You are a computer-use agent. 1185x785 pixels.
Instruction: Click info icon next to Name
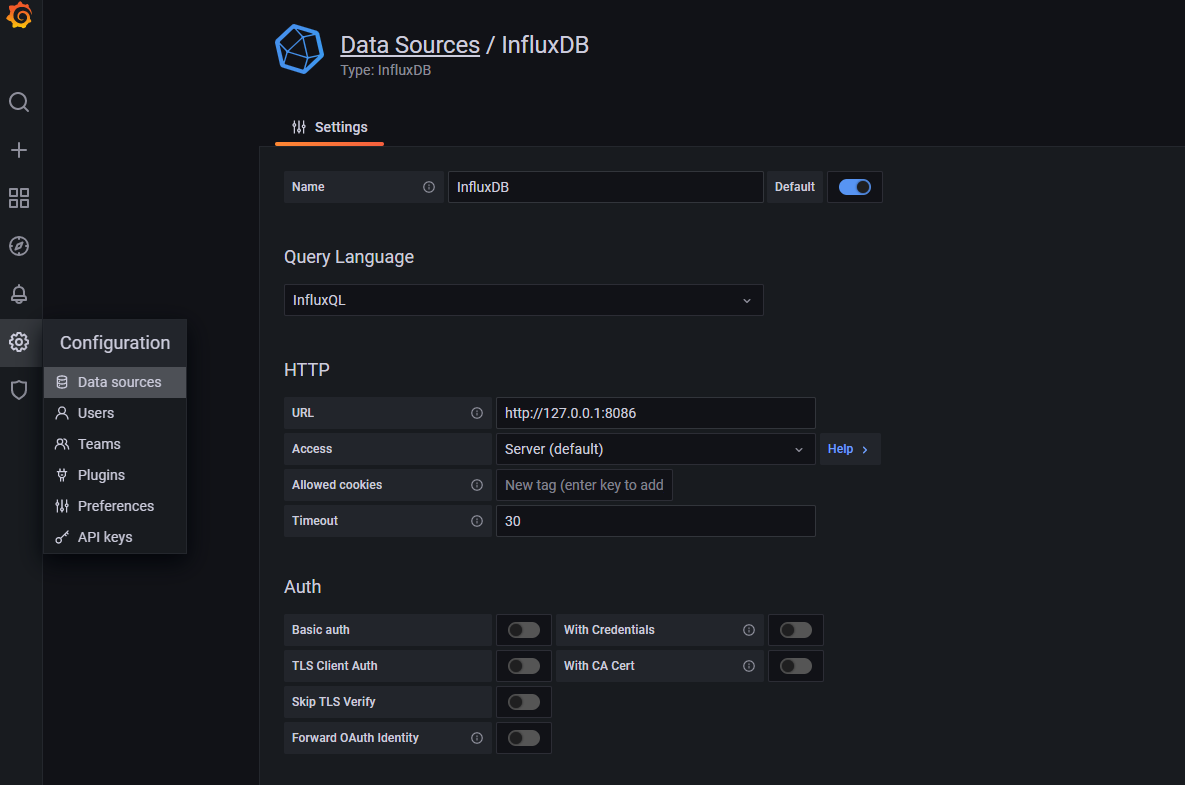[x=429, y=187]
